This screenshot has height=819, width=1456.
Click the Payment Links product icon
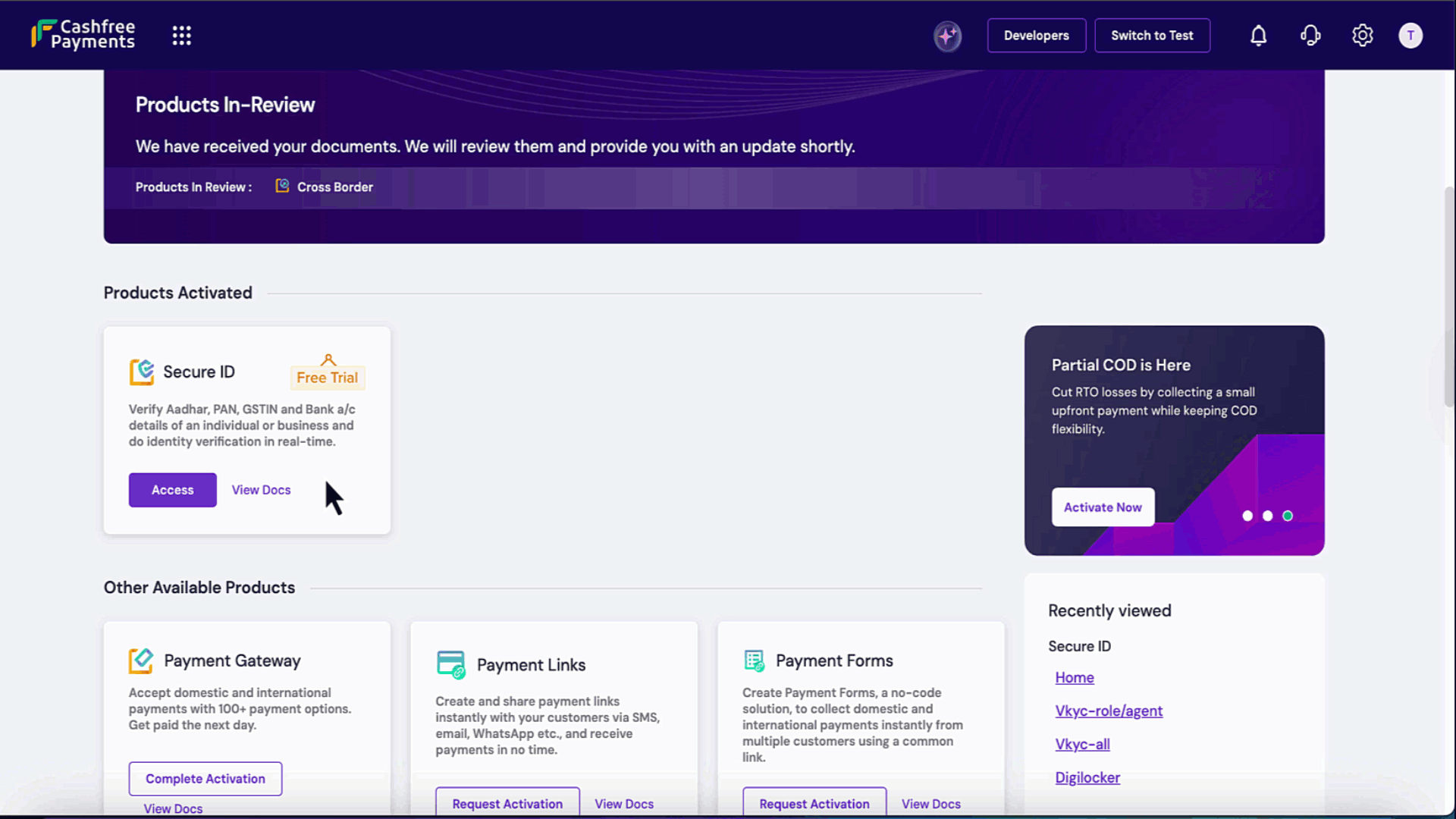[x=450, y=664]
